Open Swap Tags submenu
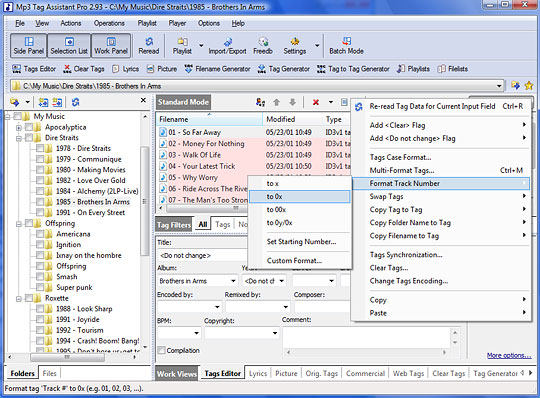 point(442,197)
